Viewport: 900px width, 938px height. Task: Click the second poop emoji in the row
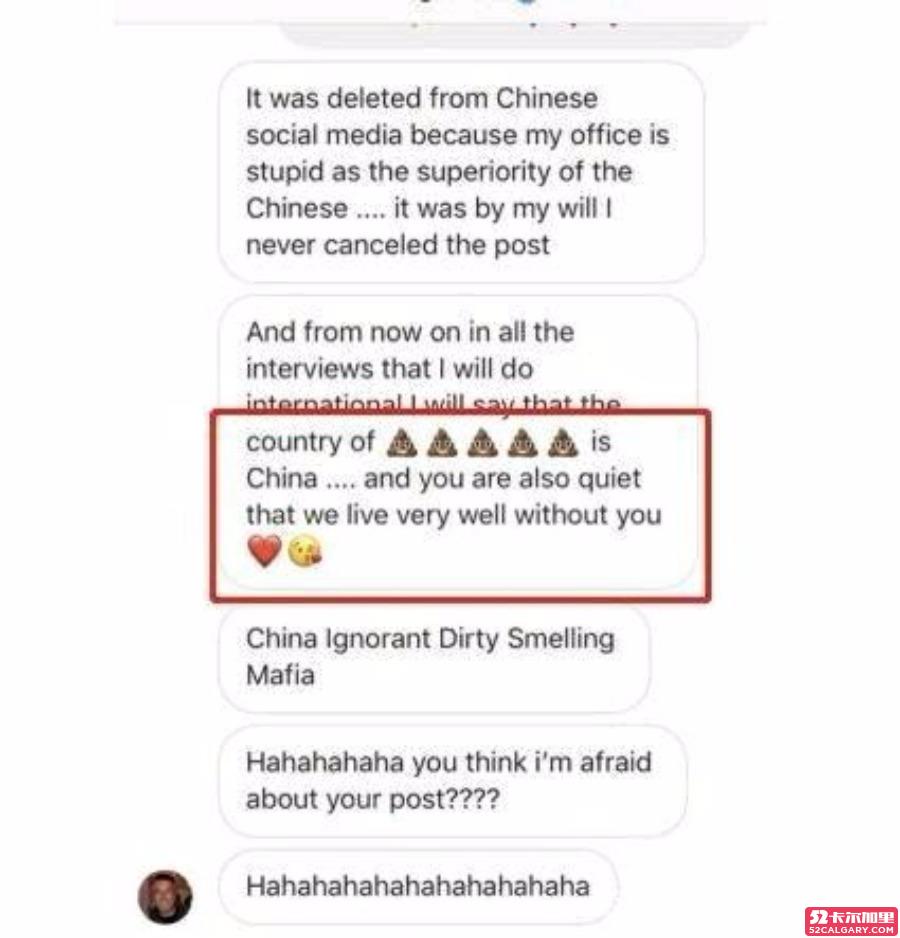point(442,443)
